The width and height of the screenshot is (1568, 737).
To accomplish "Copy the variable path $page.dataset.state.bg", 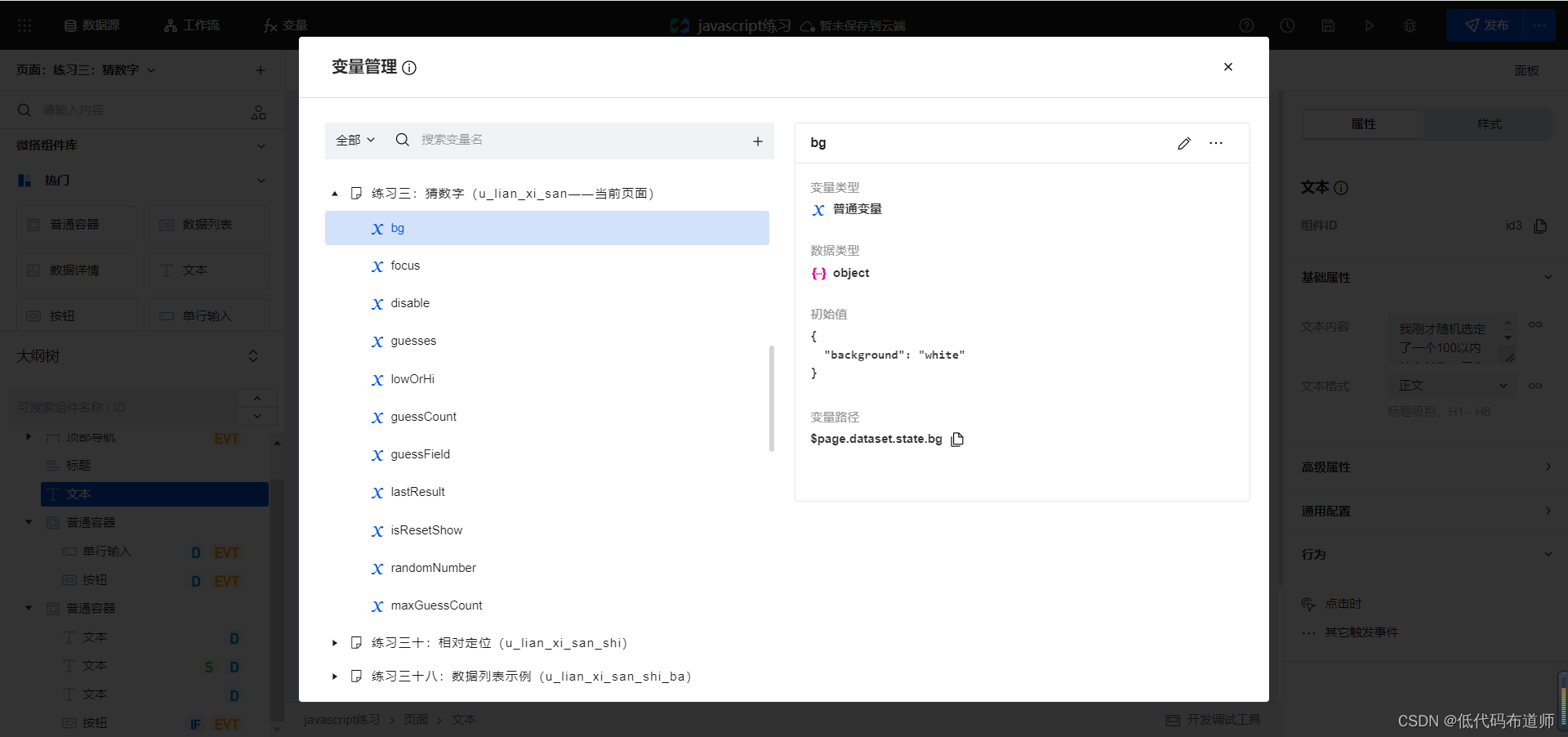I will coord(957,440).
